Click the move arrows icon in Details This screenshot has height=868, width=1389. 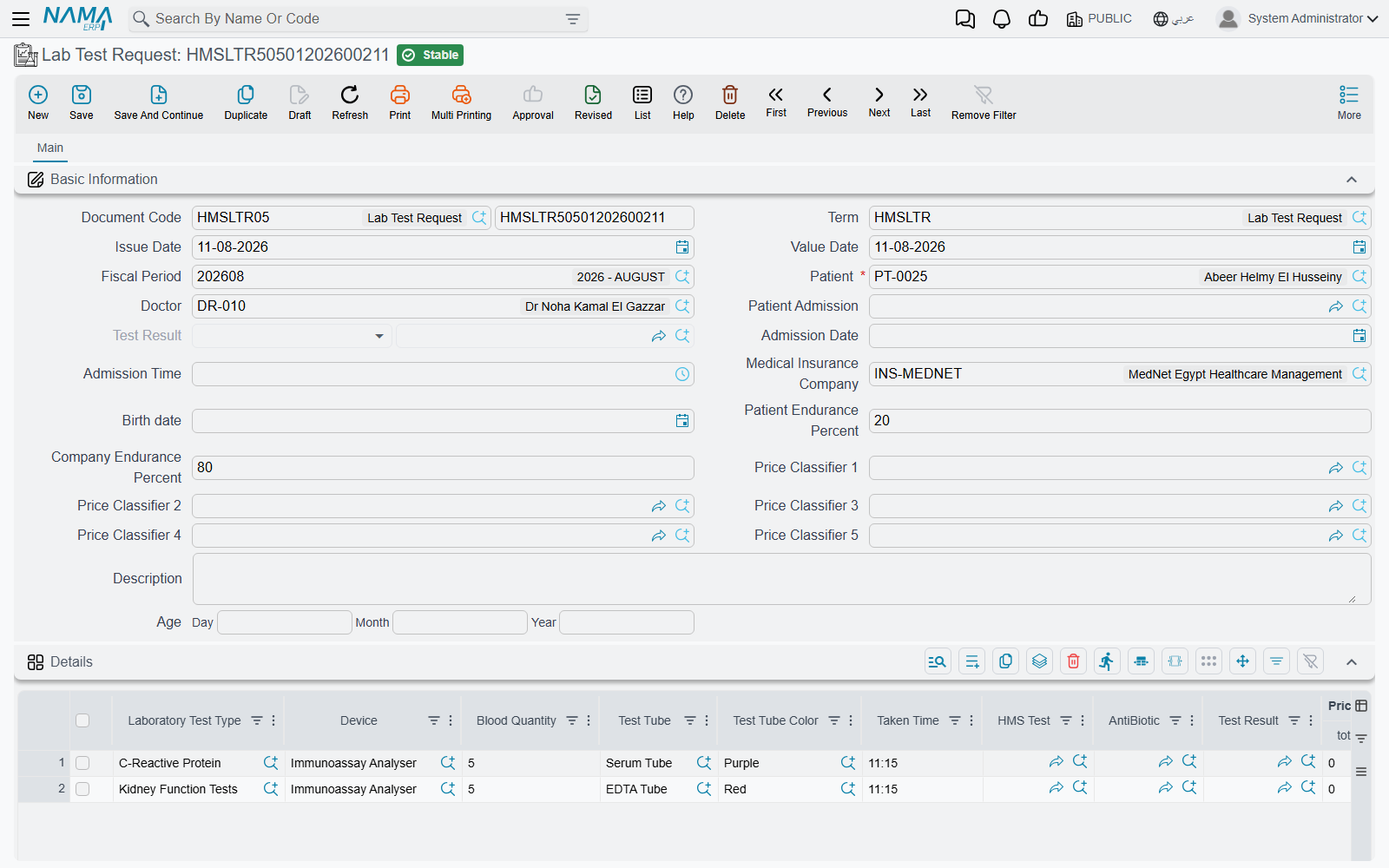pos(1242,661)
